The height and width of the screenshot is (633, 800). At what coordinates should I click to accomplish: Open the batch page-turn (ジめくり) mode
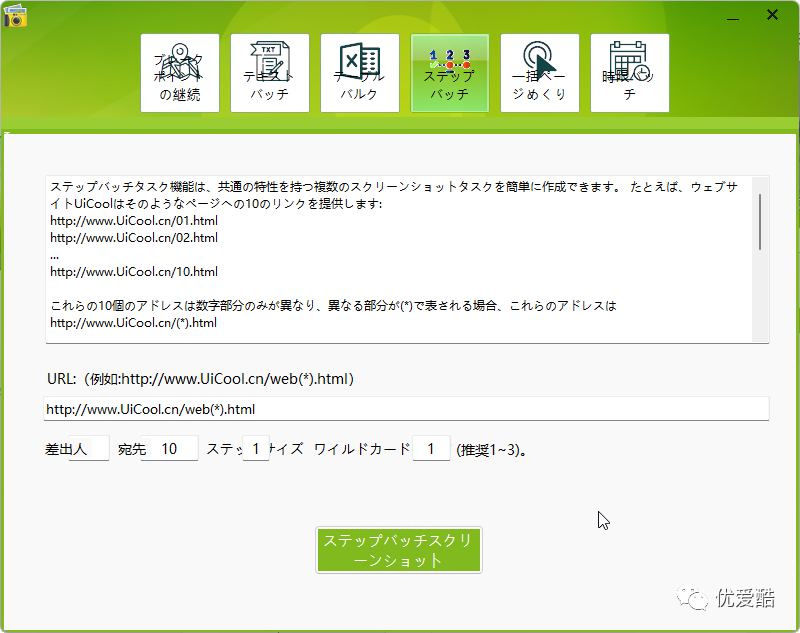point(540,73)
